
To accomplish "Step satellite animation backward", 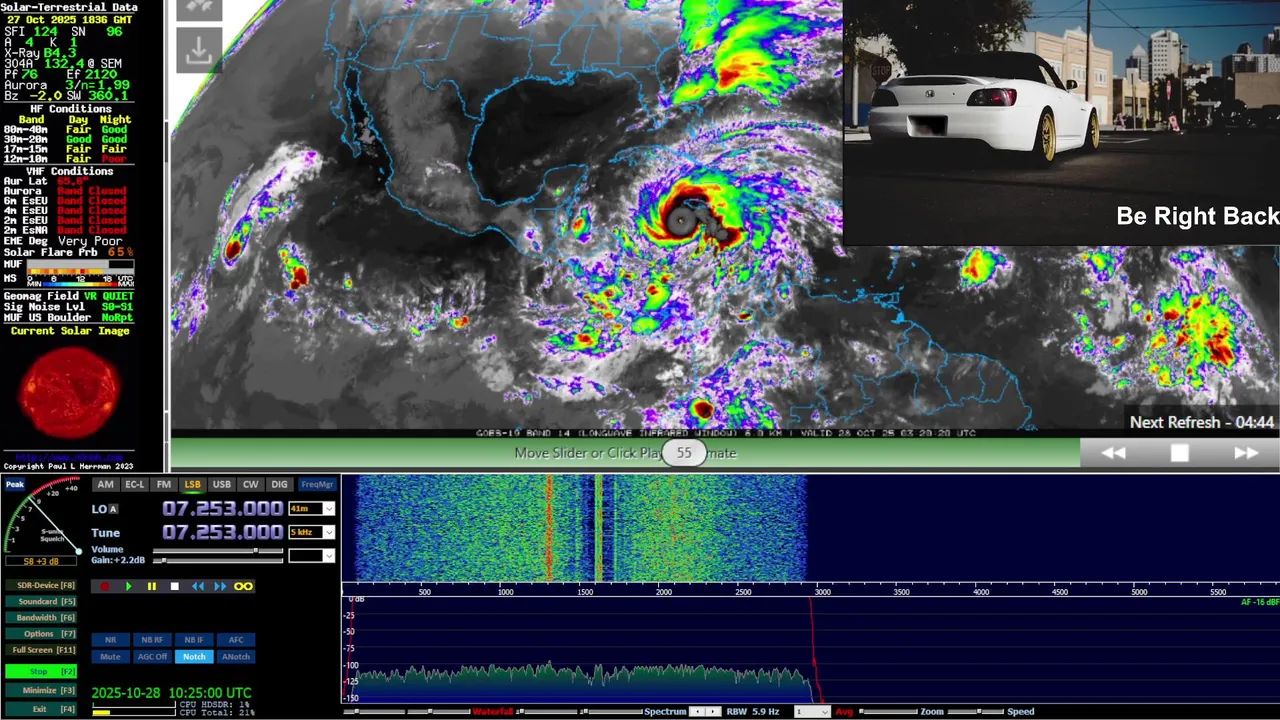I will tap(1113, 453).
